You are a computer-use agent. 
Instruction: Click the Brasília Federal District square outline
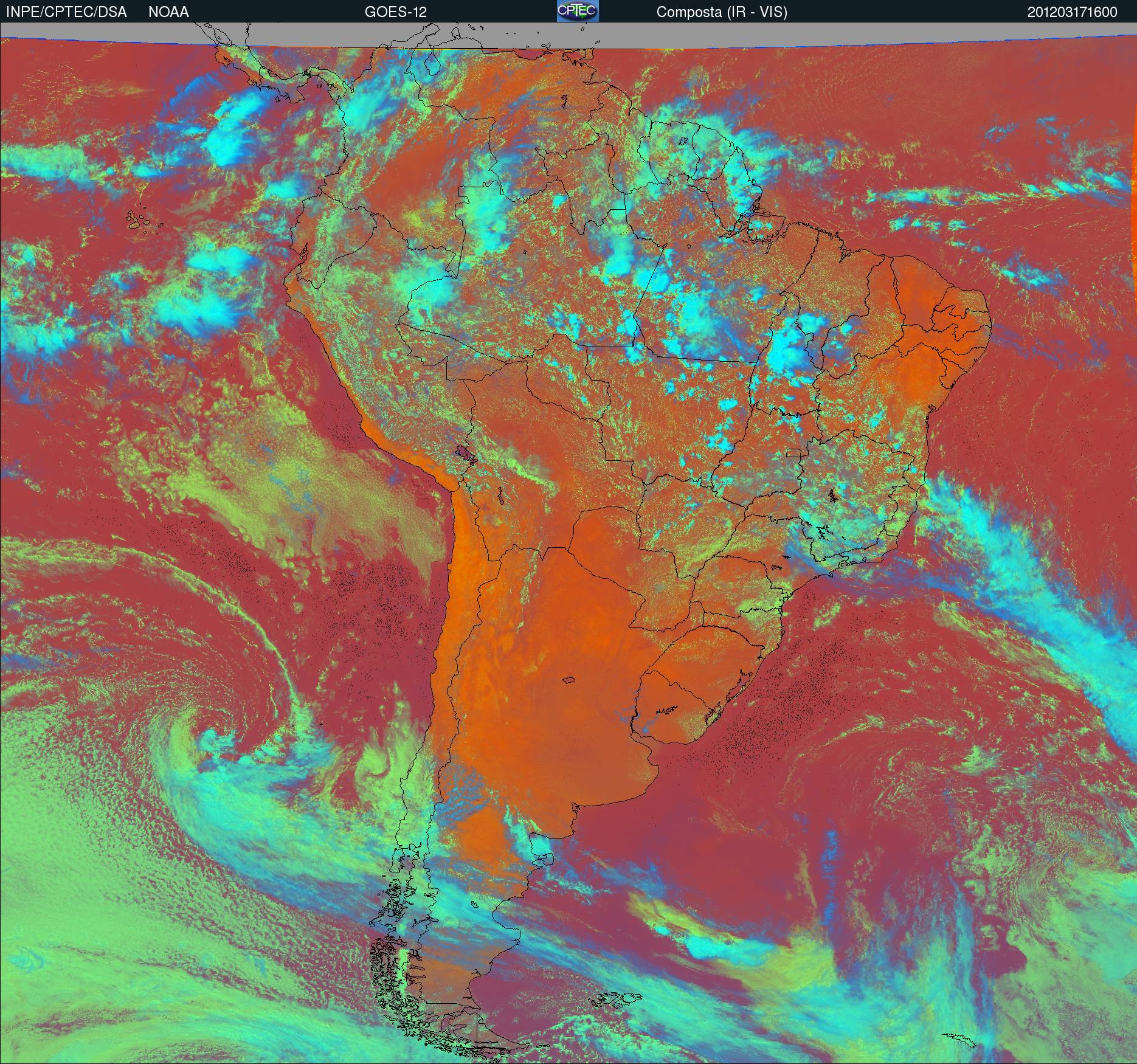[794, 452]
